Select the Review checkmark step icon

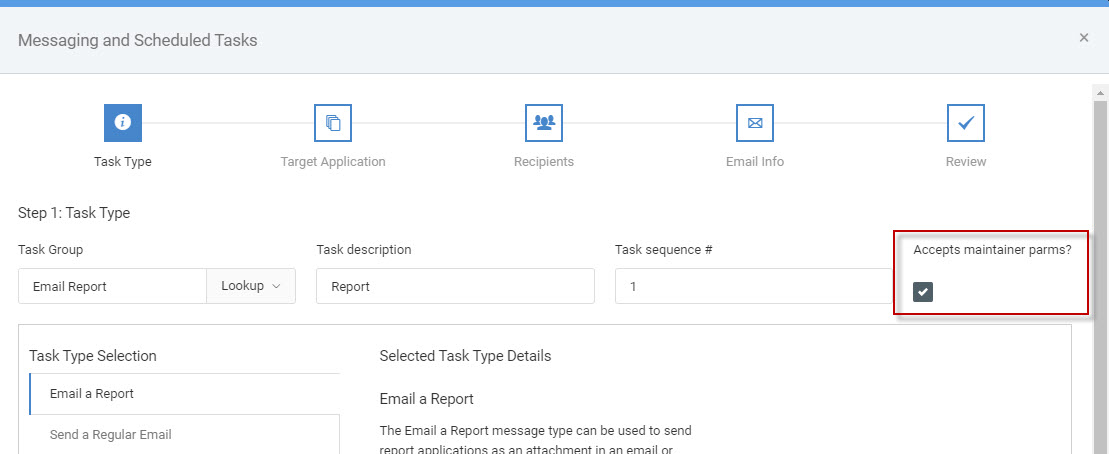[966, 123]
